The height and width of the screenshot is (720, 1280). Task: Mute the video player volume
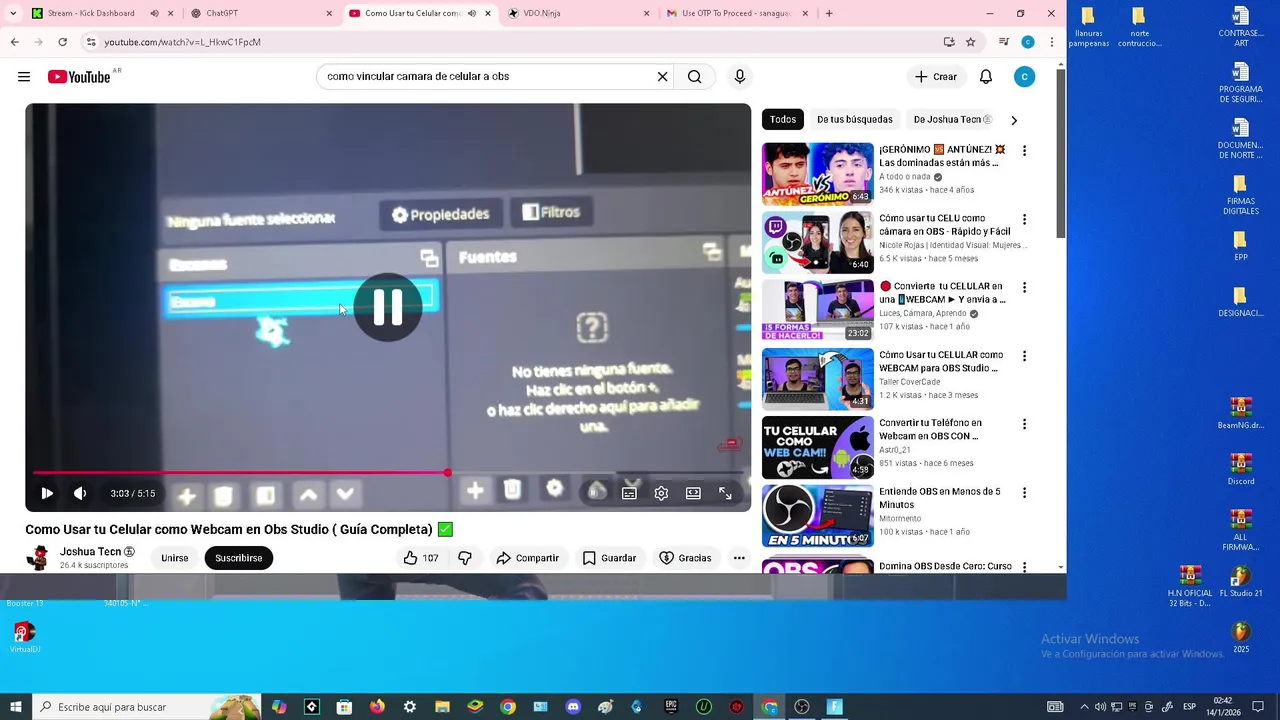tap(80, 493)
